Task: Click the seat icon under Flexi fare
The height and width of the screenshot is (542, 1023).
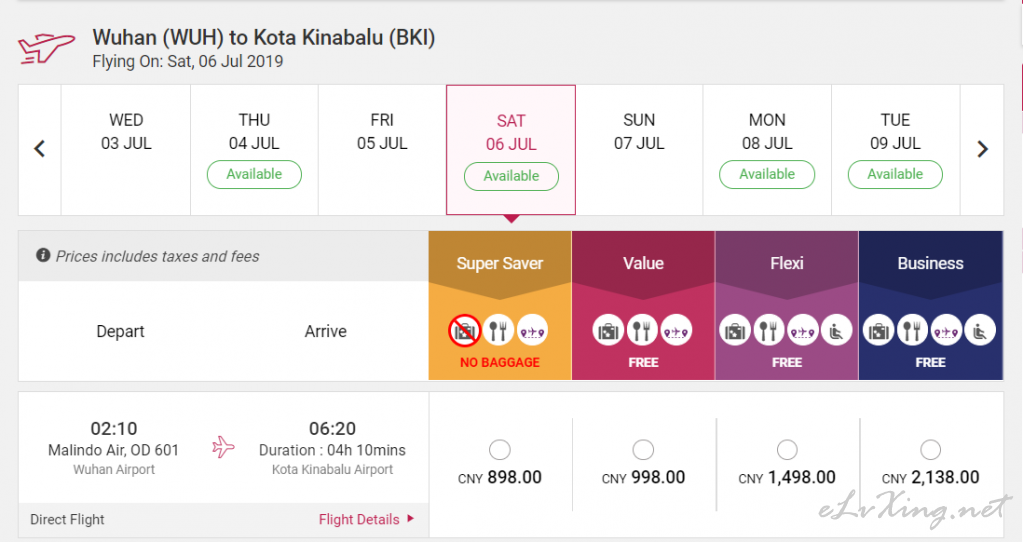Action: (x=836, y=331)
